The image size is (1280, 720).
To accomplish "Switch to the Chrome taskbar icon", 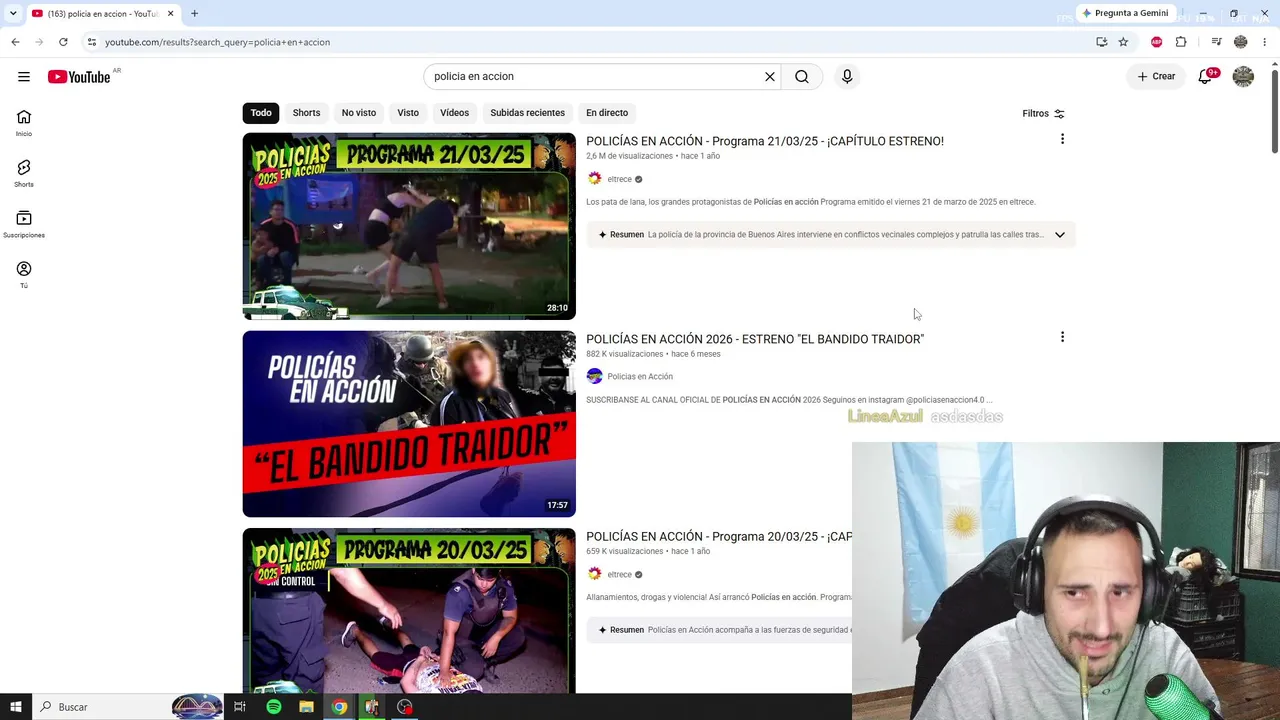I will [x=339, y=707].
